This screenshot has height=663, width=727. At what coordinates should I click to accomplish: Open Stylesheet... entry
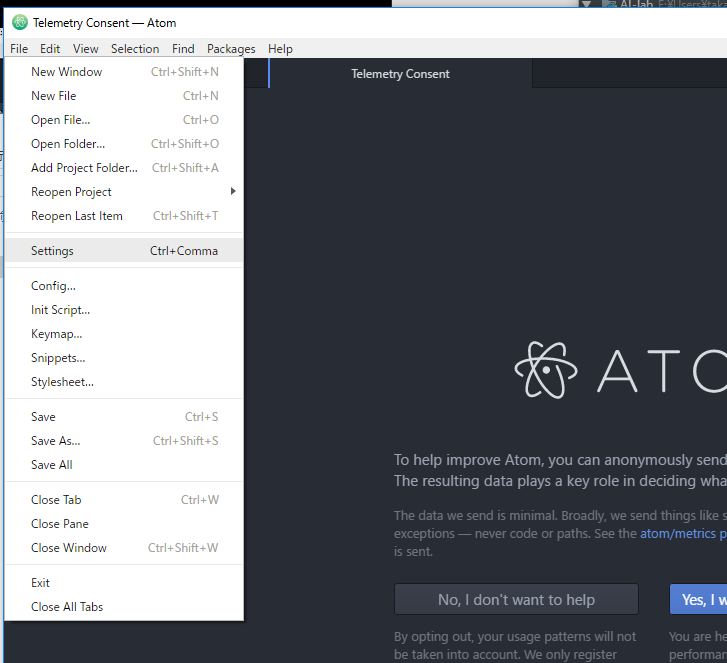tap(124, 382)
